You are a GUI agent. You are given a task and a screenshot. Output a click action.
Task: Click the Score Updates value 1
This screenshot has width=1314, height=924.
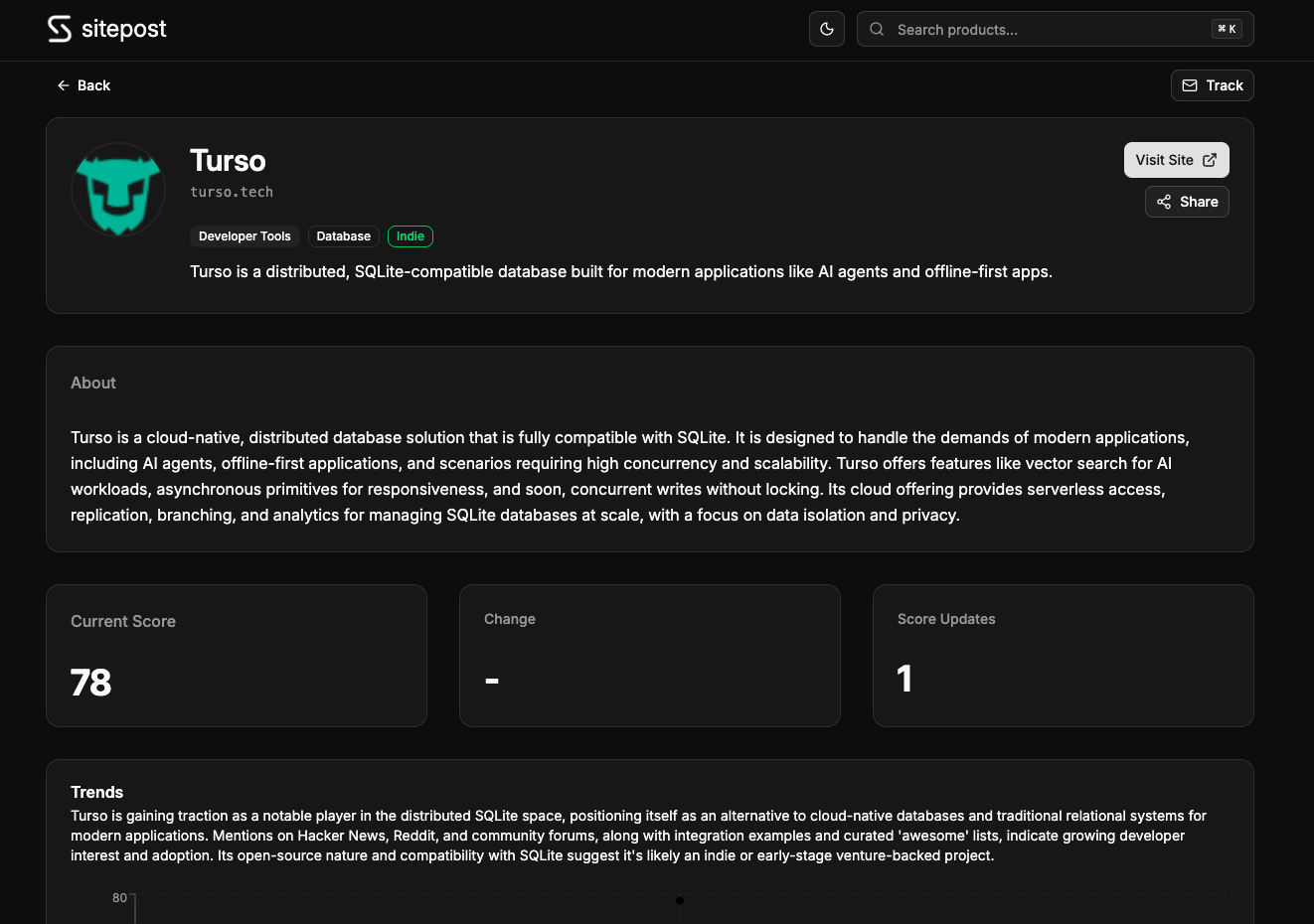point(904,679)
